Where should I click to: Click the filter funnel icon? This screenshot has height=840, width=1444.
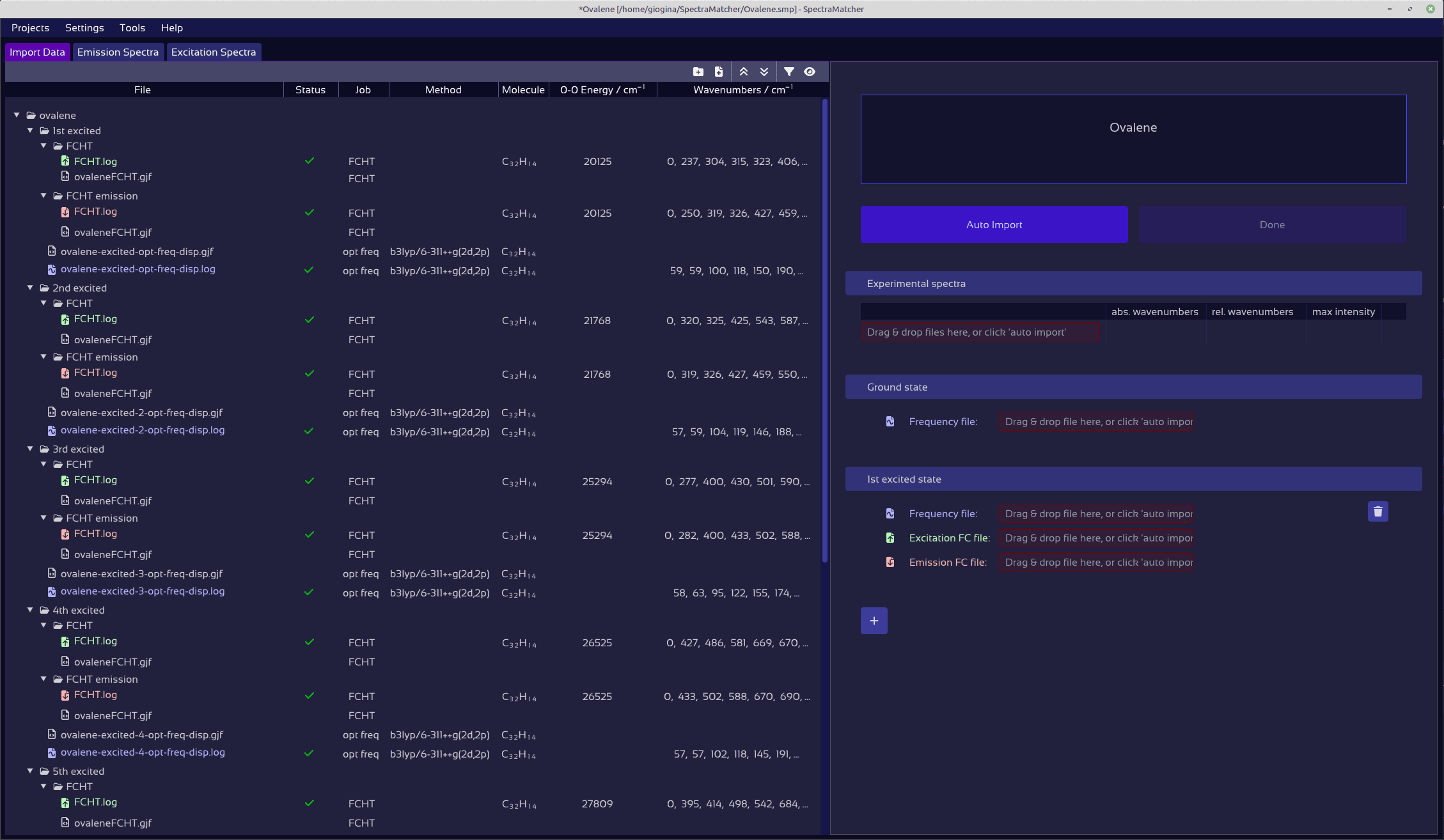[x=789, y=72]
